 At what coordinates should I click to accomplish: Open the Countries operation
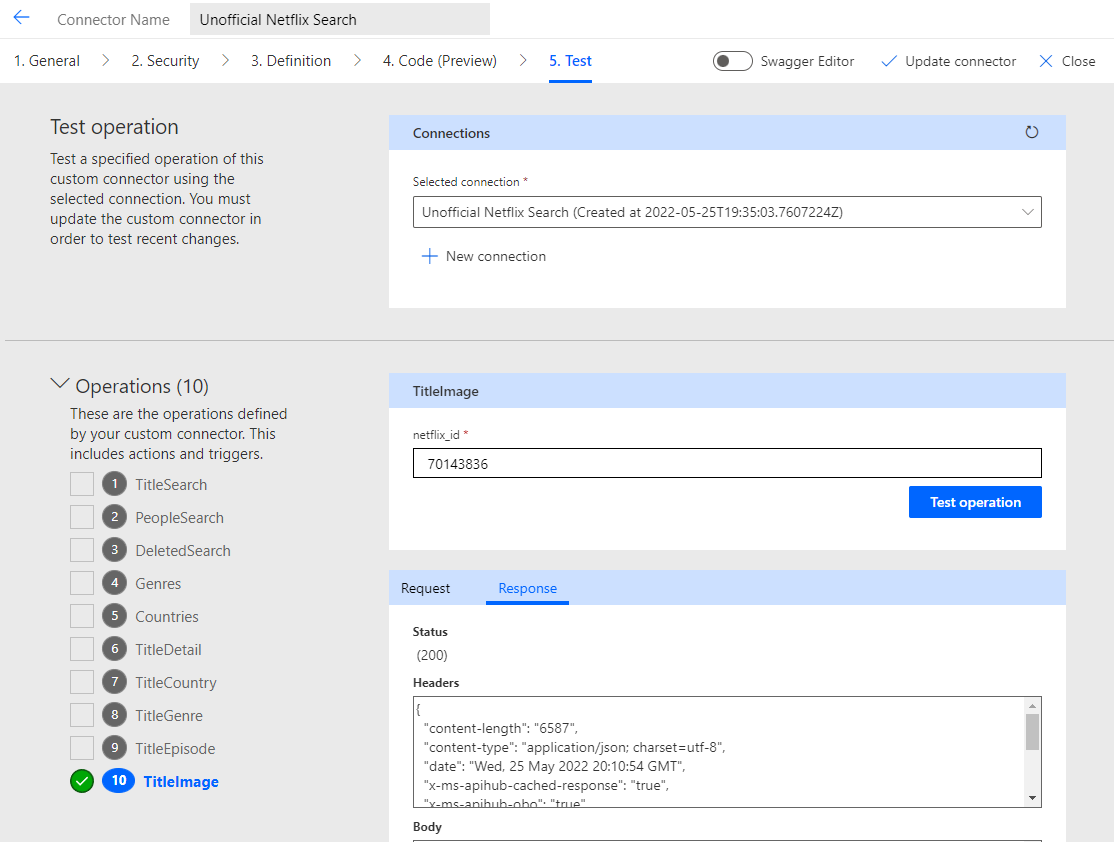(167, 617)
